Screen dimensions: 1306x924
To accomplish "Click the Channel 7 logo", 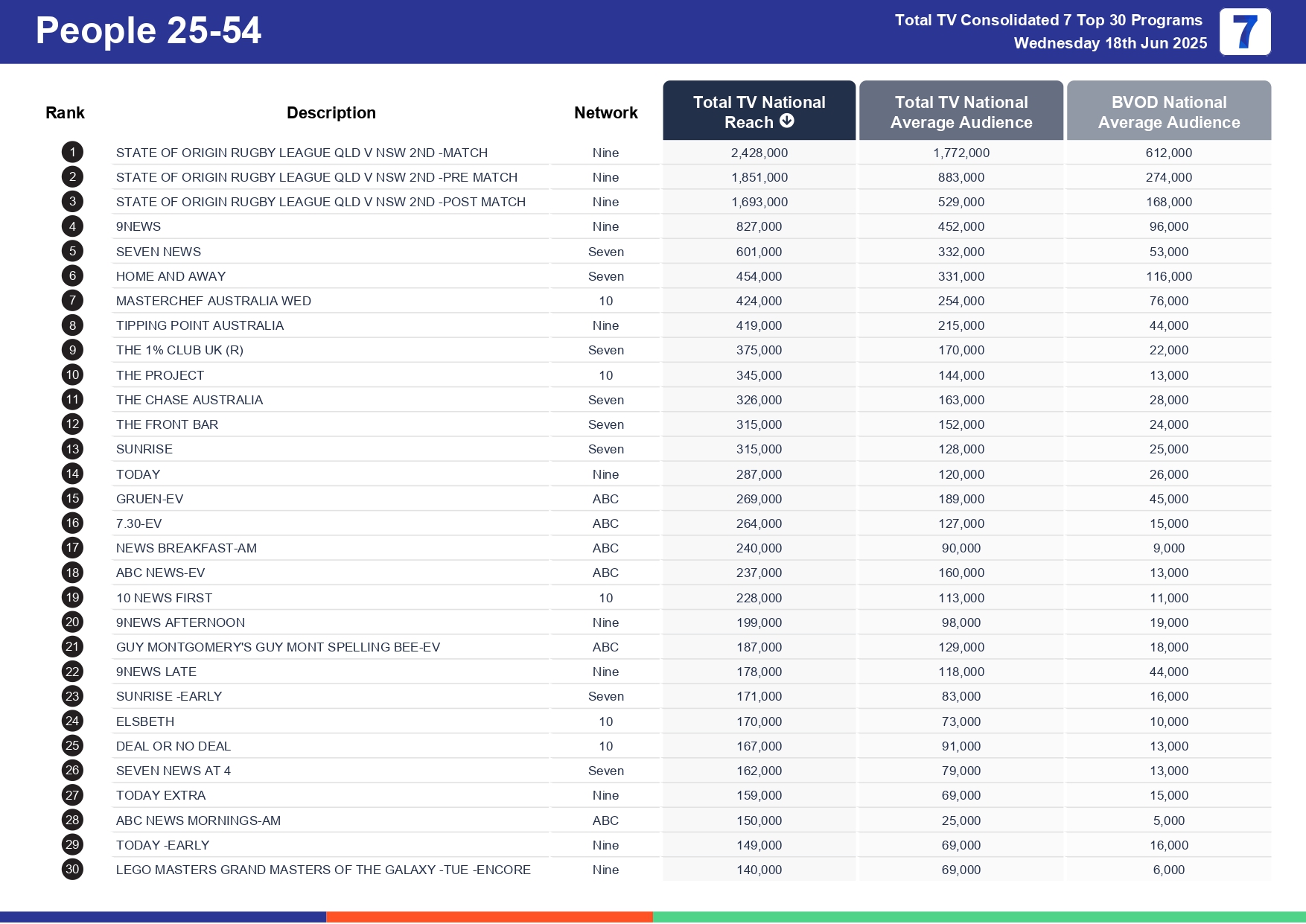I will tap(1243, 32).
